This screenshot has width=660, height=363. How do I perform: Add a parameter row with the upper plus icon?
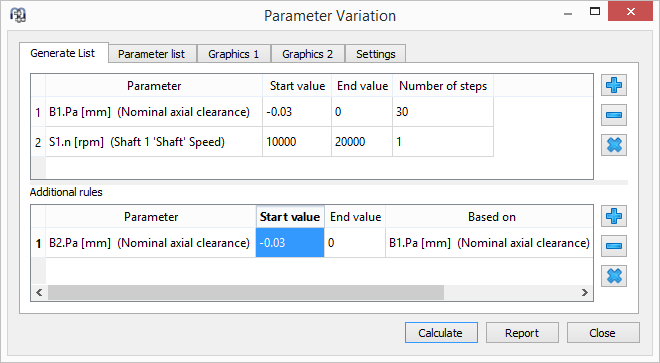[614, 85]
